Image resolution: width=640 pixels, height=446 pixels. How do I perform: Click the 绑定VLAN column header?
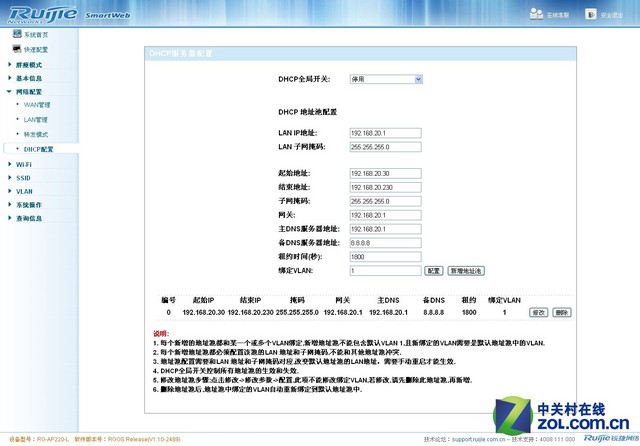[x=504, y=300]
